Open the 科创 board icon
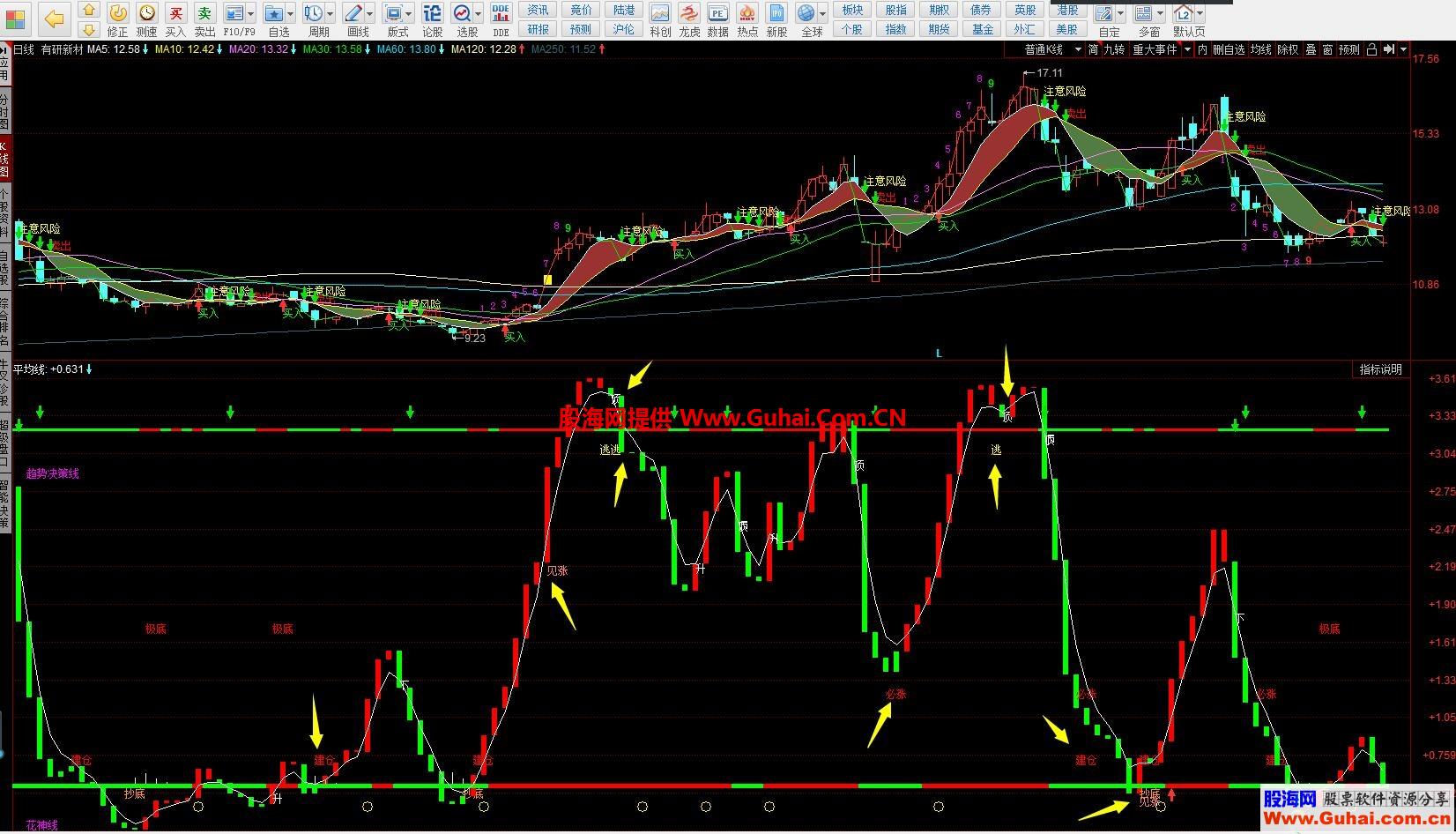The width and height of the screenshot is (1456, 834). pos(660,19)
